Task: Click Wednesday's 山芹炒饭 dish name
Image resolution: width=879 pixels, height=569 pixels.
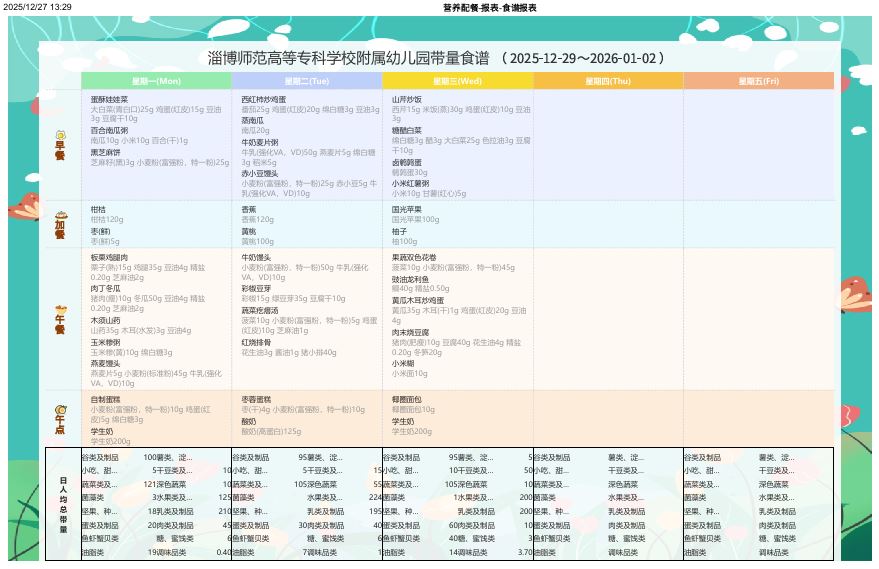Action: 406,100
